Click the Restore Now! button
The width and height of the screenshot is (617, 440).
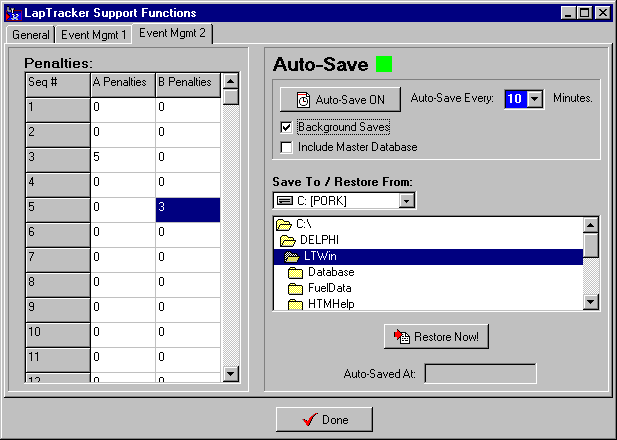[436, 336]
